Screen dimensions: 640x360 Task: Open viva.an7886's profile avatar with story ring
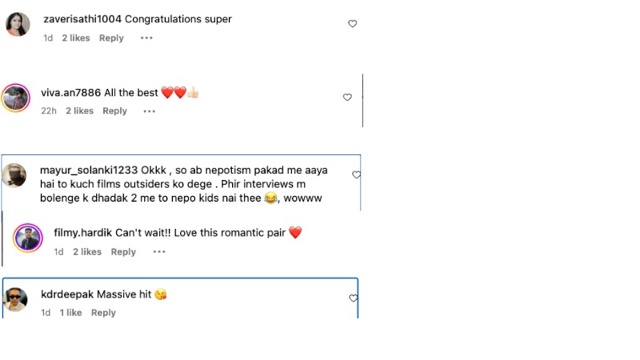click(16, 98)
